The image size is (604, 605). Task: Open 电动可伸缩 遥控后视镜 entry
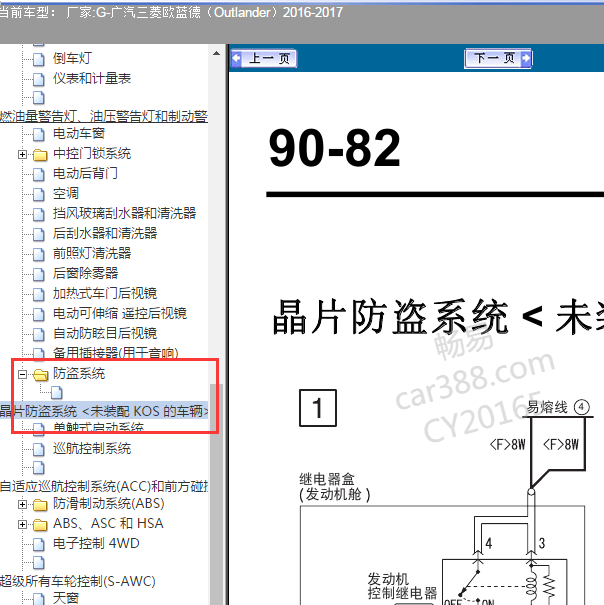coord(120,313)
